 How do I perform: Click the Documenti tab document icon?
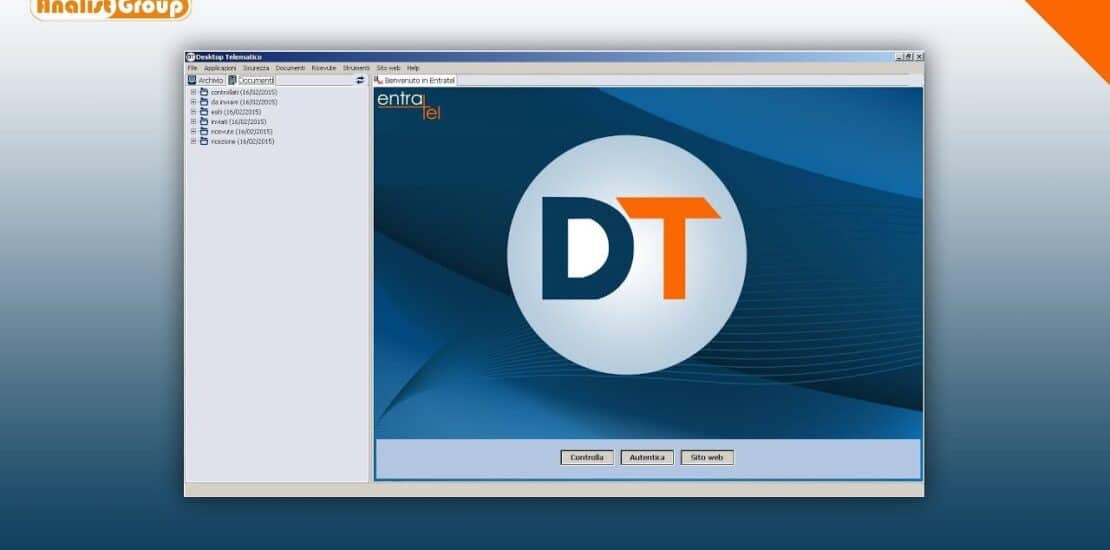point(233,81)
